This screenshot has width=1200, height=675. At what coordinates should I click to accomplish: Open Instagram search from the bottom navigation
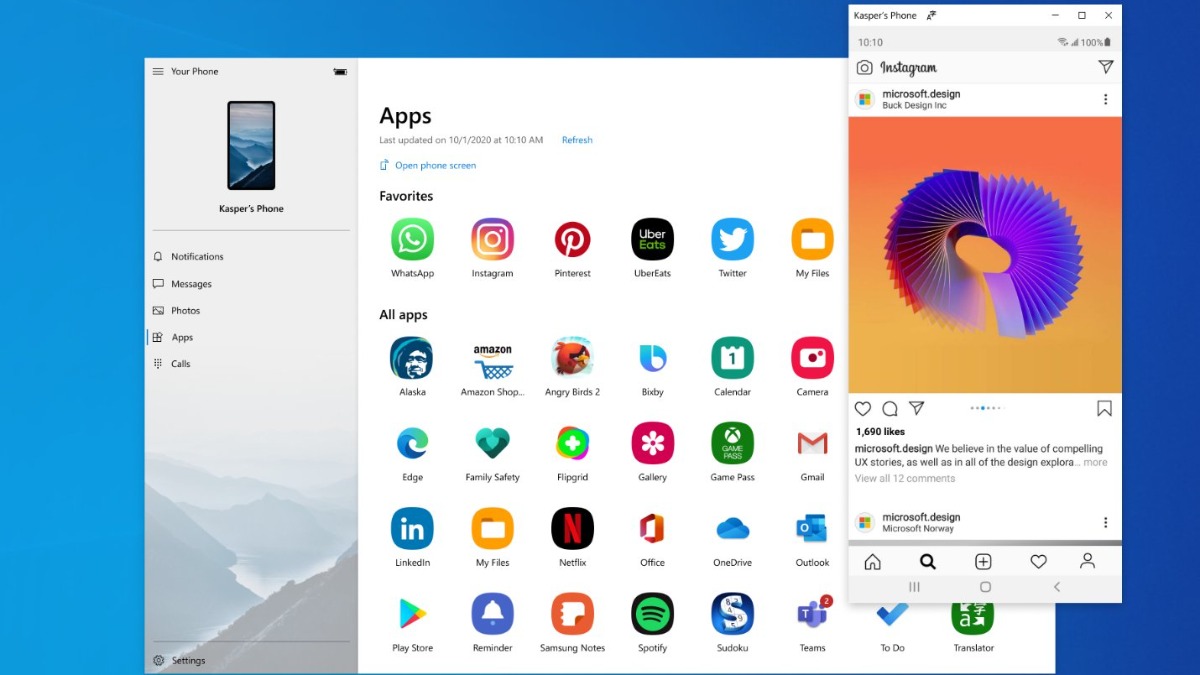point(928,561)
